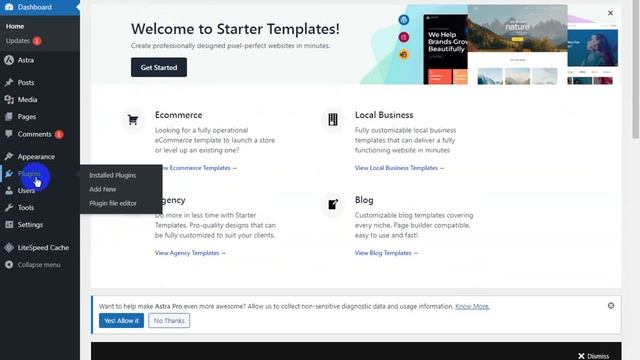Click the We Help Brands Grow template thumbnail
The image size is (640, 360).
pyautogui.click(x=445, y=49)
